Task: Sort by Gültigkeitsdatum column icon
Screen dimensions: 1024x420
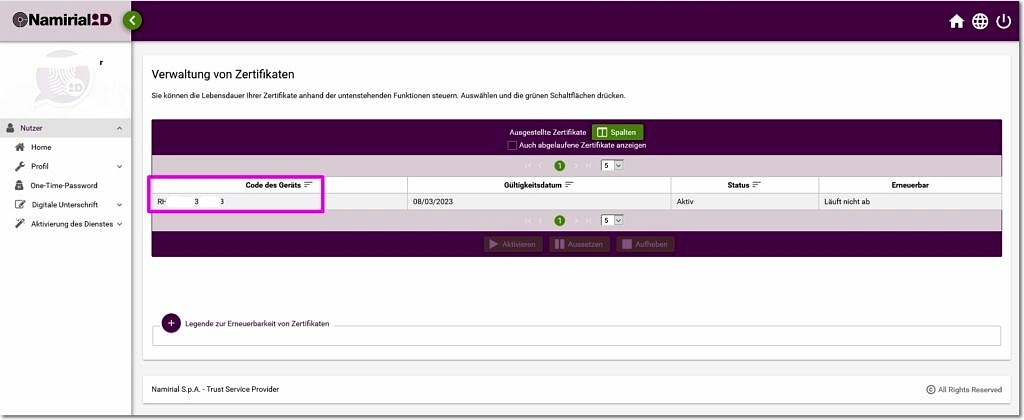Action: (569, 185)
